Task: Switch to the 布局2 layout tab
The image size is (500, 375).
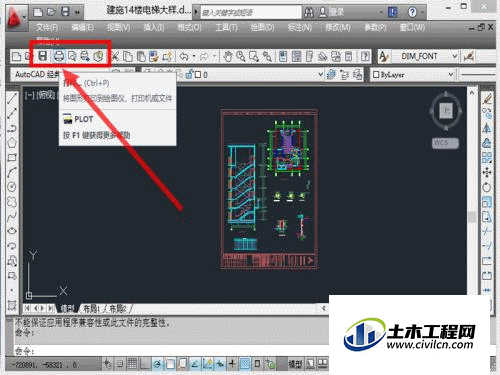Action: coord(118,309)
